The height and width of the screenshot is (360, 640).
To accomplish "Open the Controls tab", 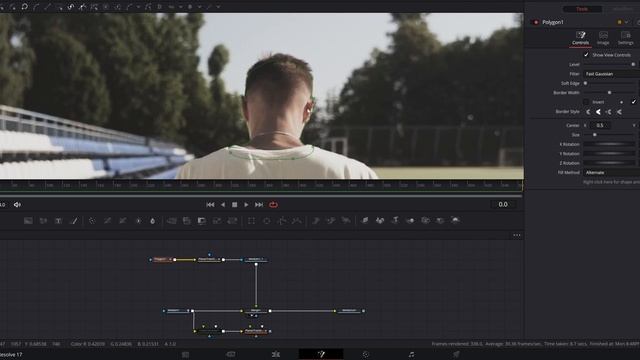I will [x=580, y=38].
